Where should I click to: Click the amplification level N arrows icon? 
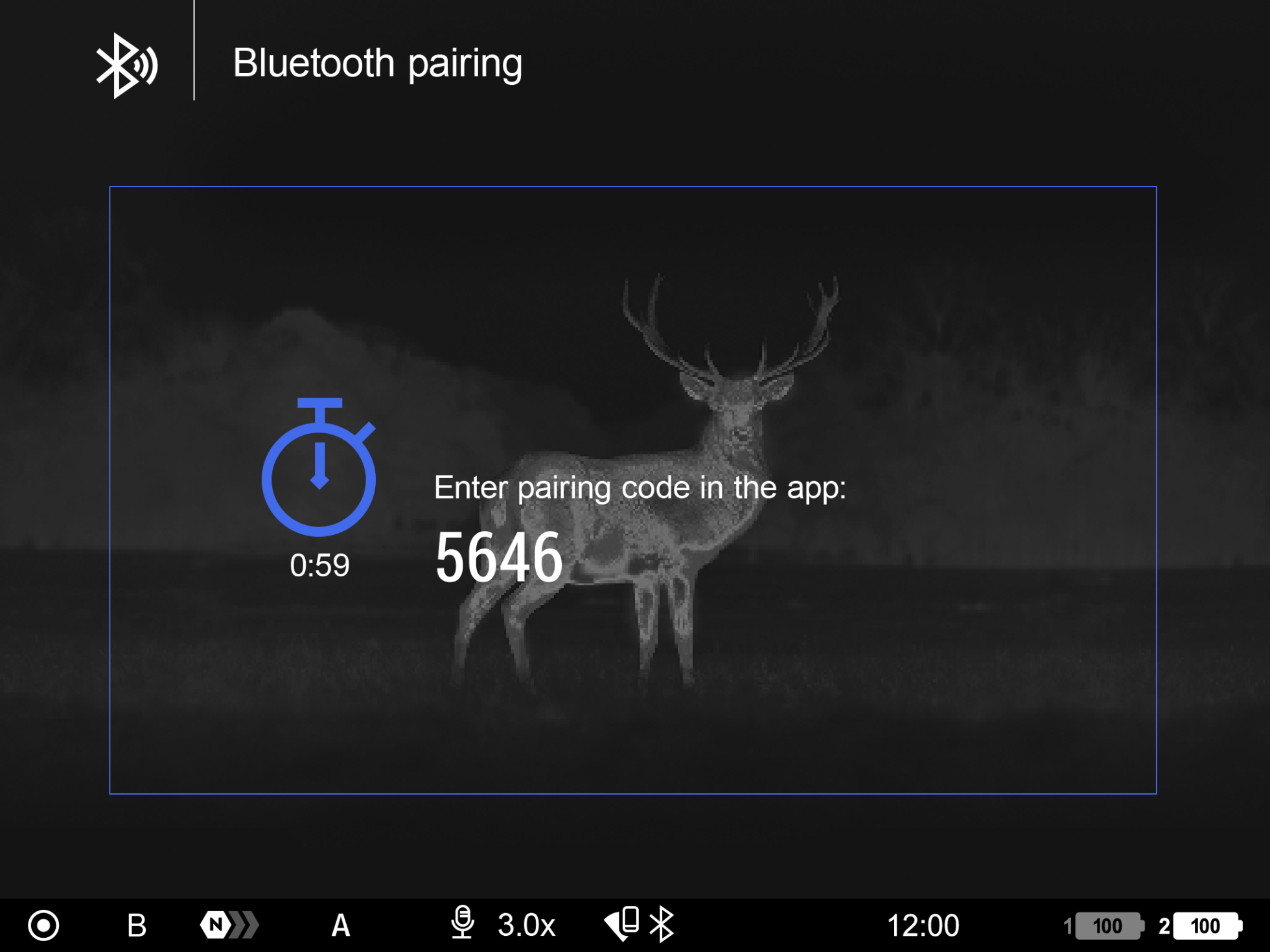(229, 925)
